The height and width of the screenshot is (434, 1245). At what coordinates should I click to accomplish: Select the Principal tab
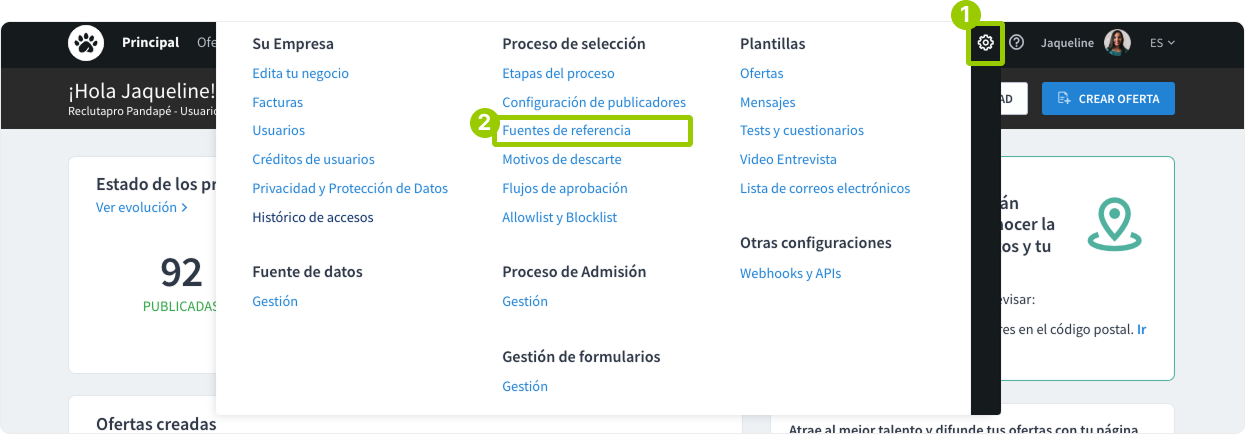point(150,43)
